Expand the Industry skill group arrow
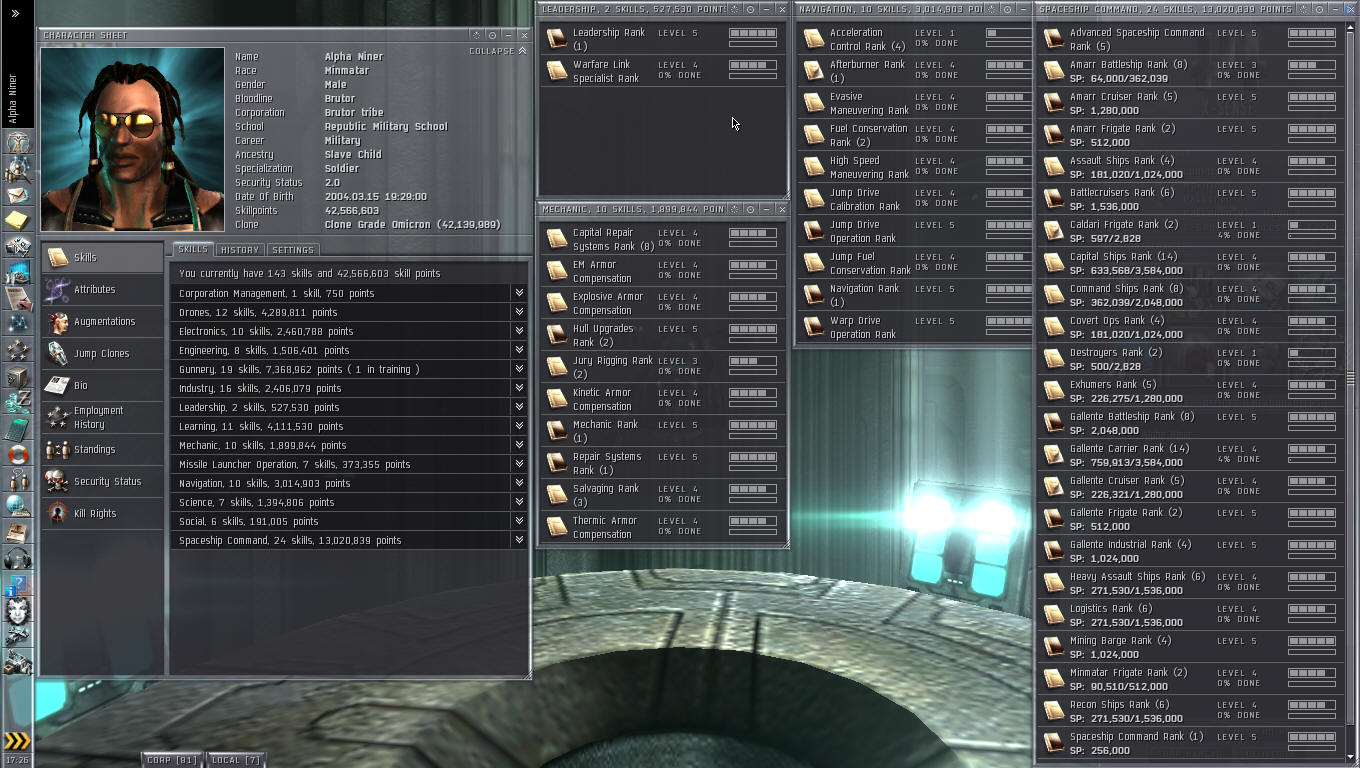 click(x=519, y=388)
